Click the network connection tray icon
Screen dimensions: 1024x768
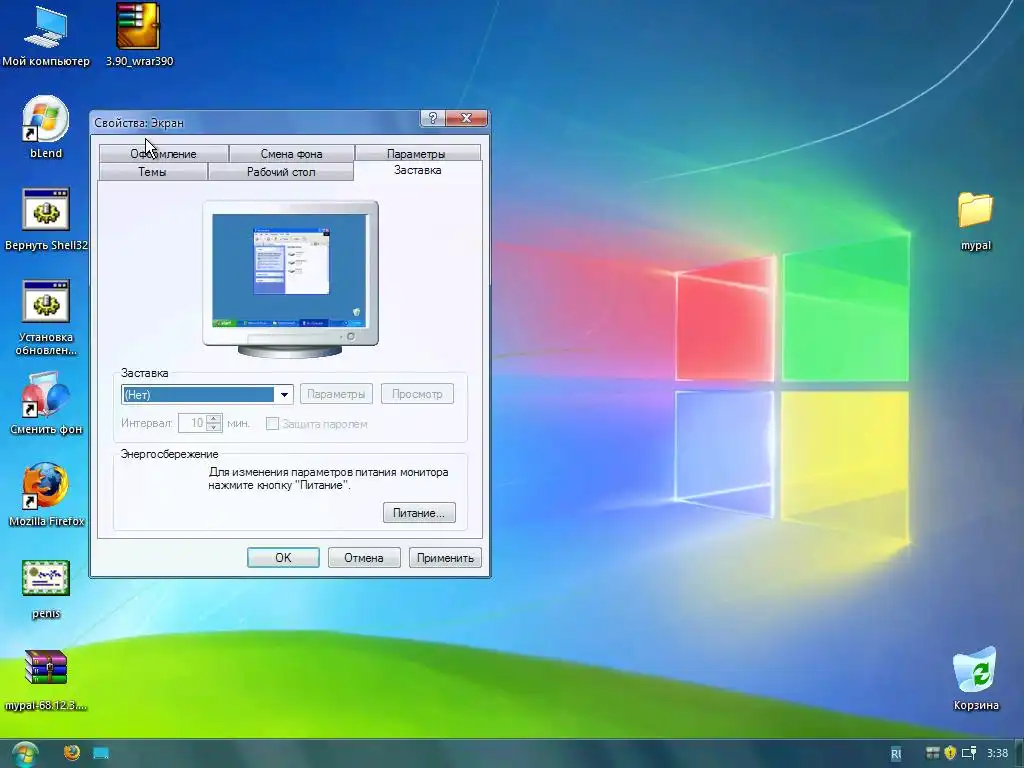pyautogui.click(x=969, y=753)
